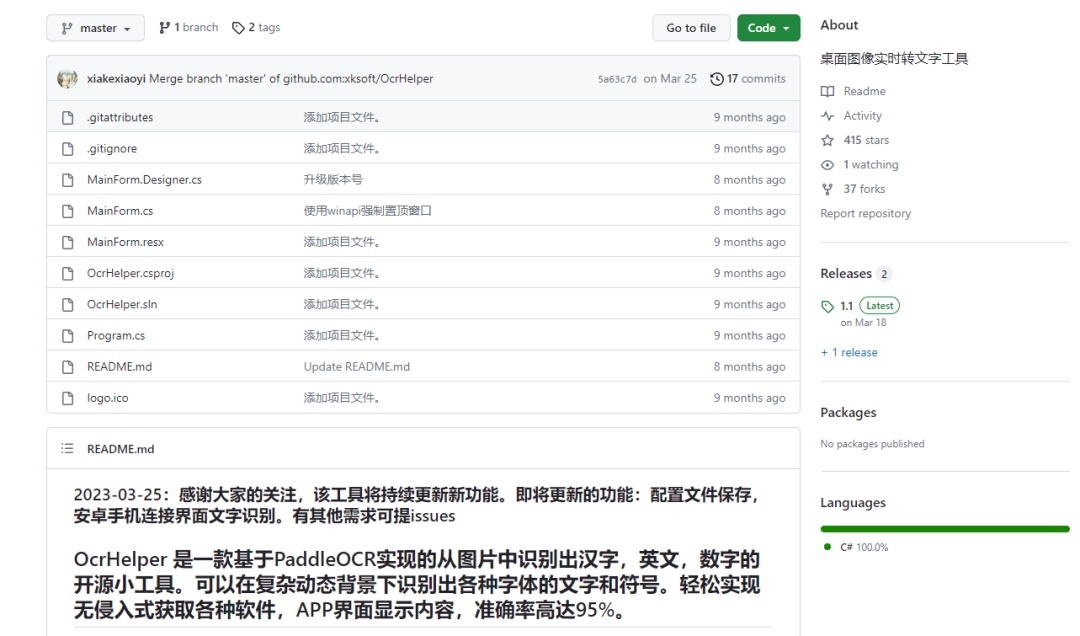Open the Update README.md commit message
Image resolution: width=1080 pixels, height=636 pixels.
point(357,367)
